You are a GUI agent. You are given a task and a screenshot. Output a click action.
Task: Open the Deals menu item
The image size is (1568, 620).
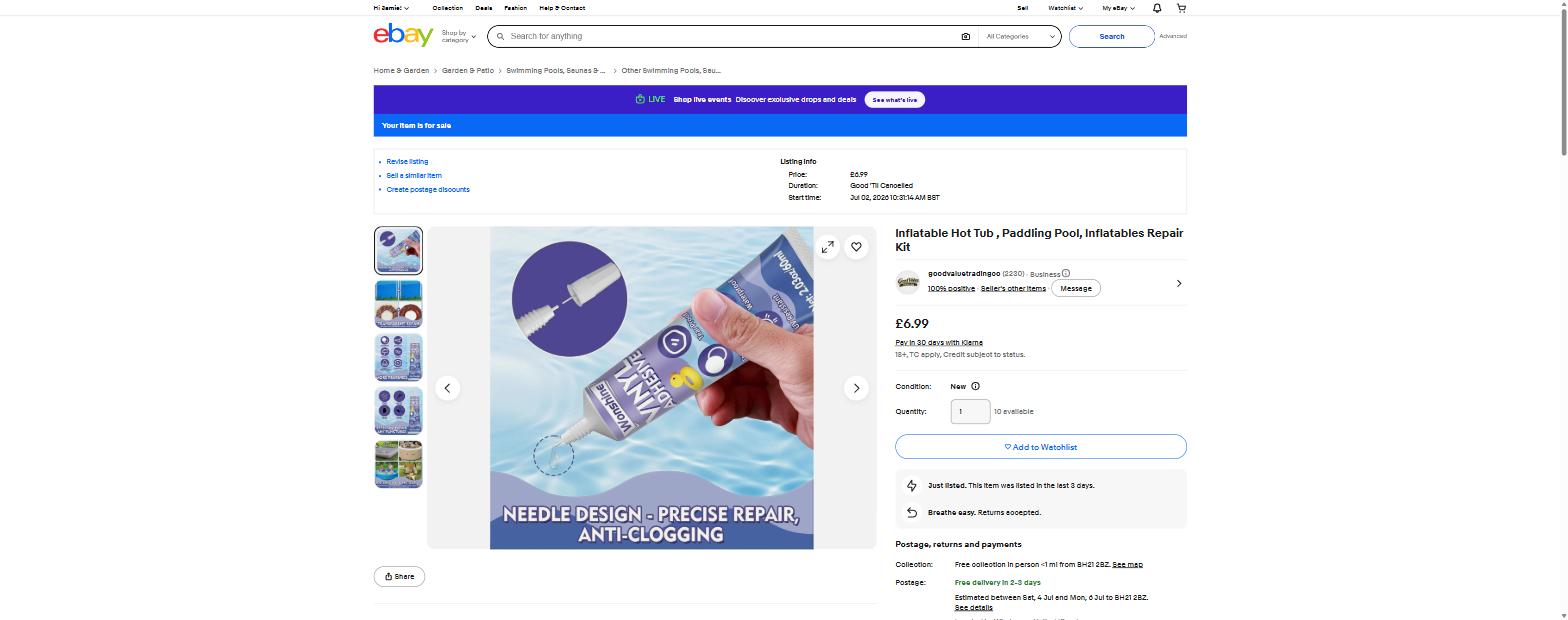click(x=483, y=8)
